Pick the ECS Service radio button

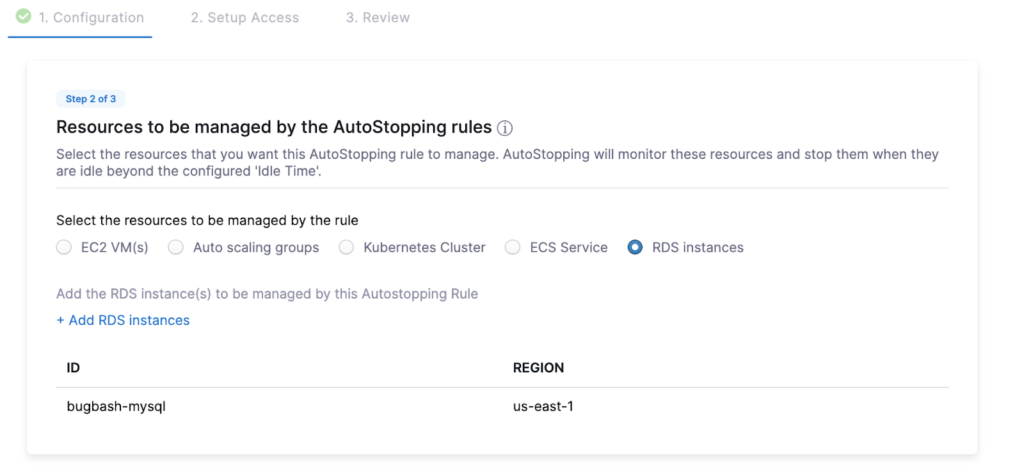tap(513, 247)
